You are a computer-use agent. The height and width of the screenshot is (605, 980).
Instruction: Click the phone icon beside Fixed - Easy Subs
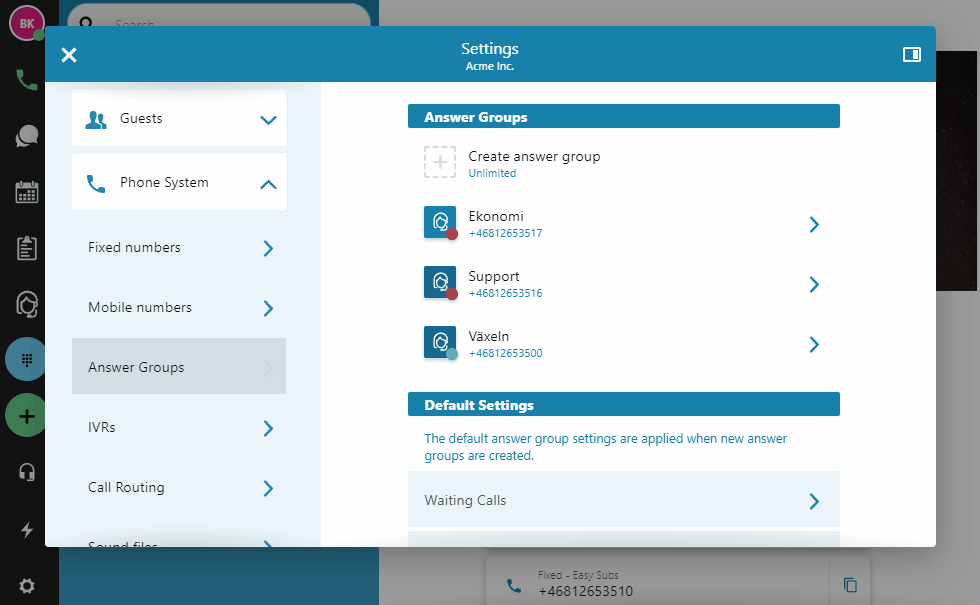(x=514, y=586)
